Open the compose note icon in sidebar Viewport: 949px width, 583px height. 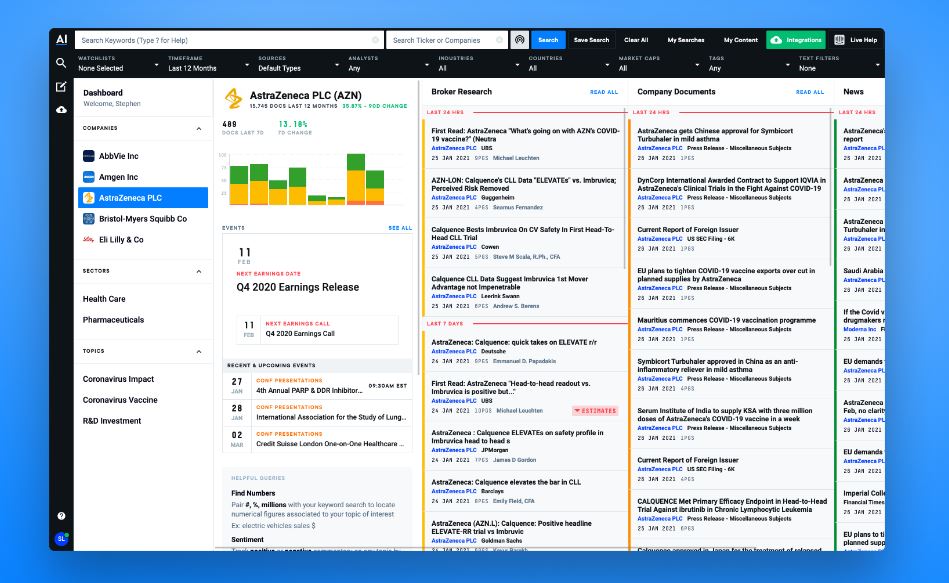[x=61, y=87]
